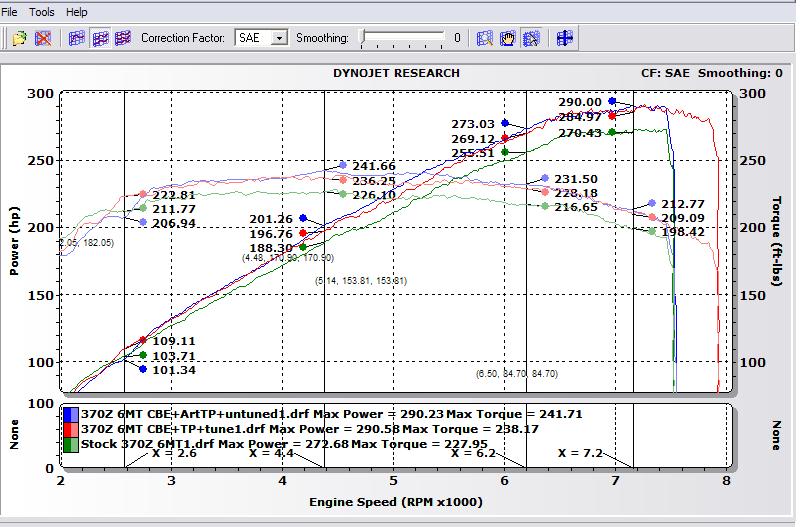
Task: Click the 109.11 power value label
Action: (x=174, y=341)
